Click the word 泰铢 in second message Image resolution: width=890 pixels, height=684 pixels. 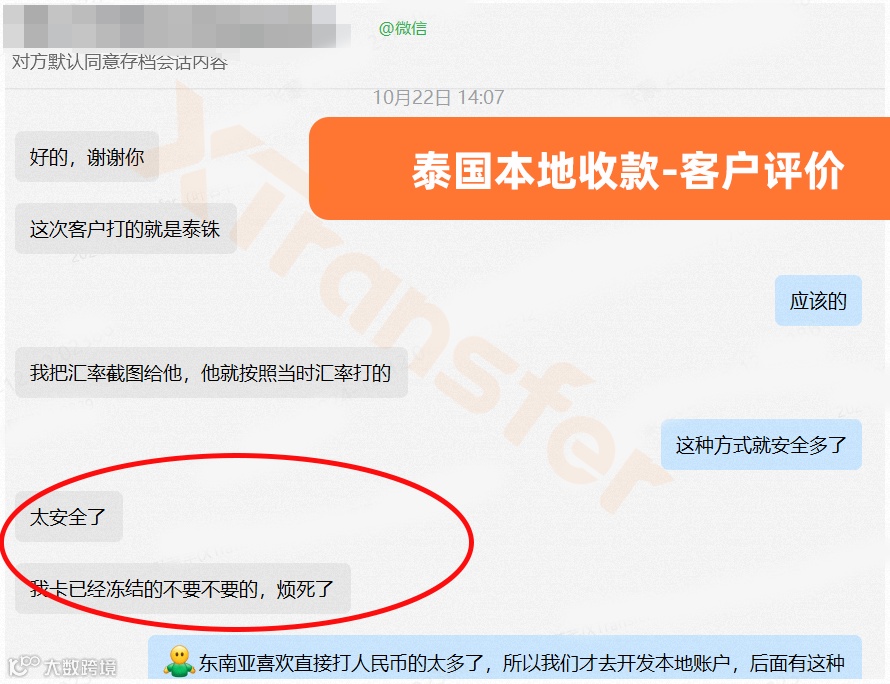coord(201,229)
